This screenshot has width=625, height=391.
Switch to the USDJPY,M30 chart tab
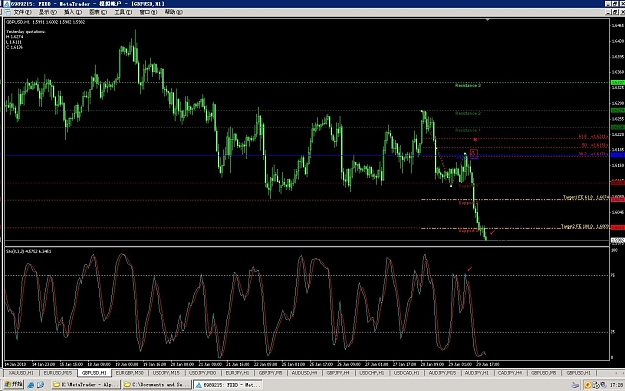coord(202,373)
